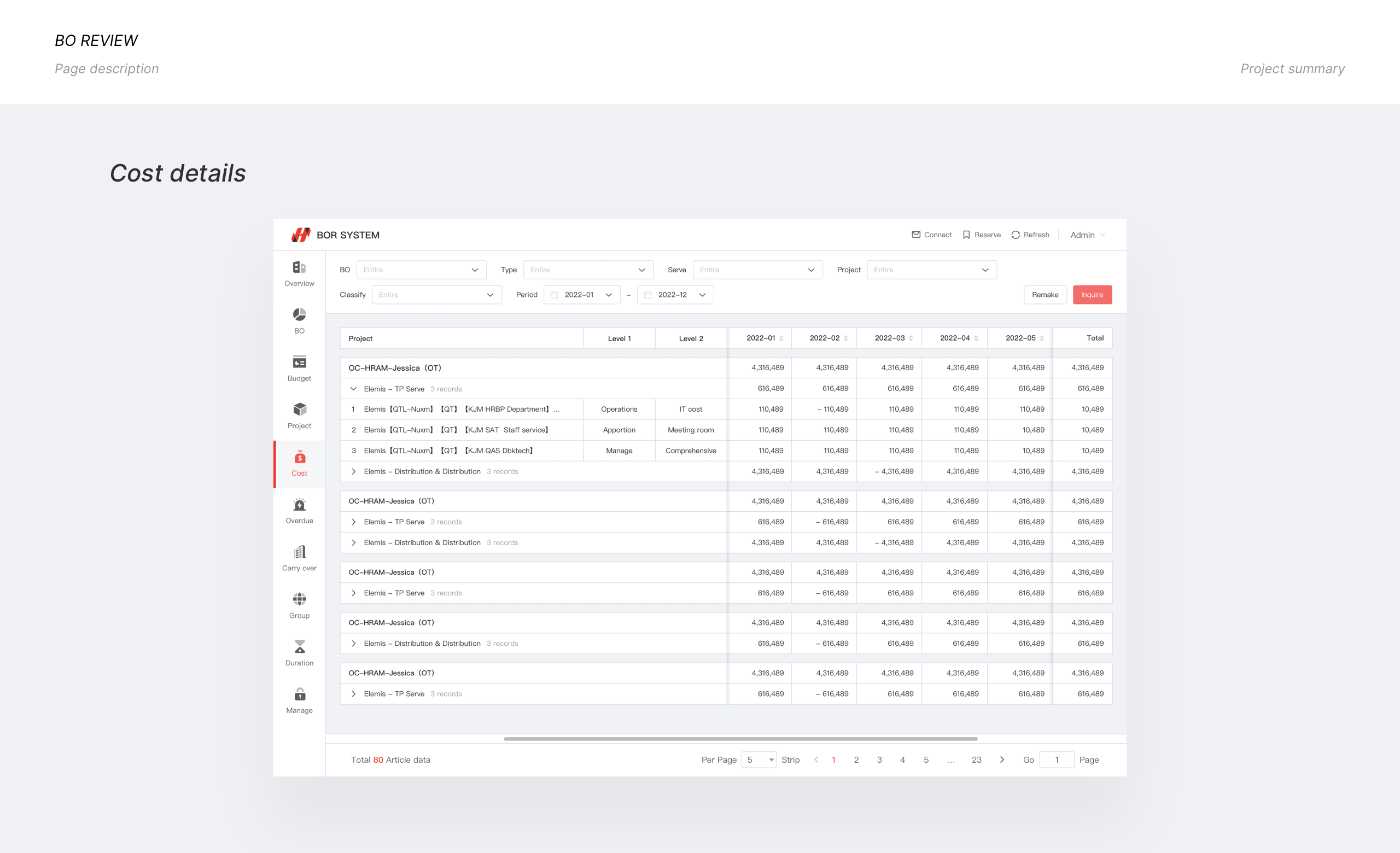Select row 2 KJM SAT Staff service project
This screenshot has height=853, width=1400.
point(462,430)
